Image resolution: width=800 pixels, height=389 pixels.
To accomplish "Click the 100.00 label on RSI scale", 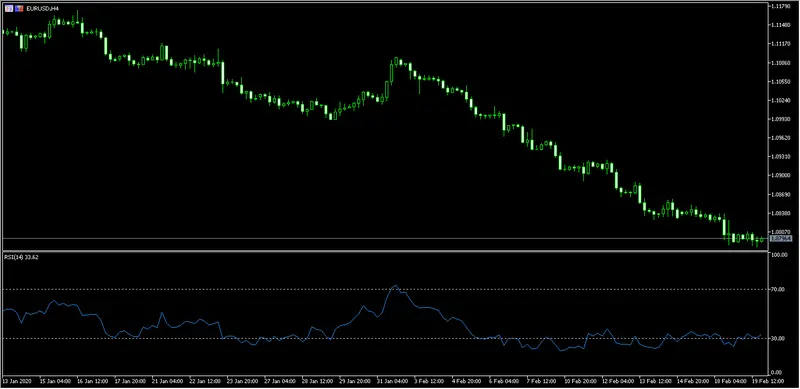I will (x=779, y=255).
